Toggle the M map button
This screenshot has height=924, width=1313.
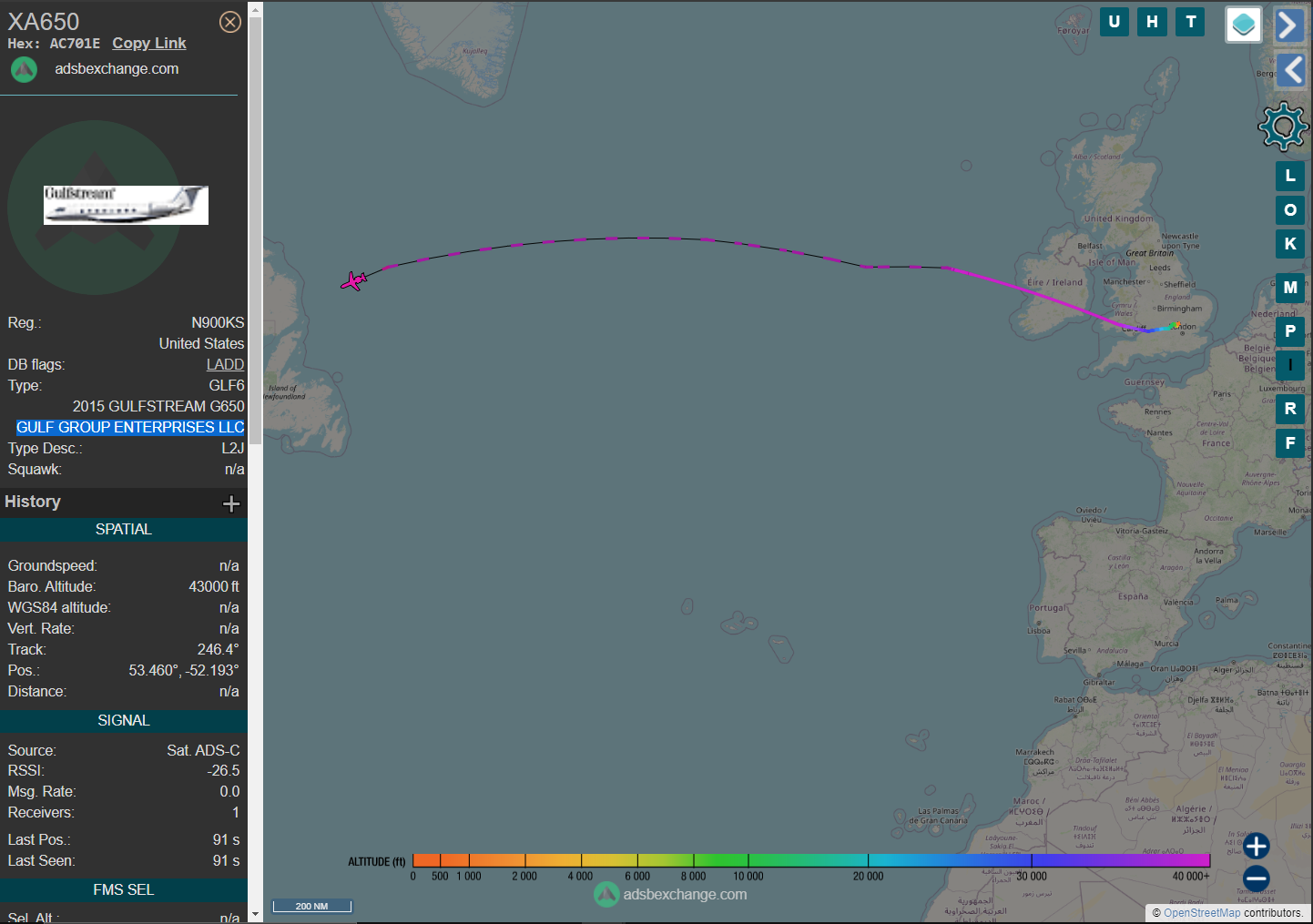pos(1290,288)
